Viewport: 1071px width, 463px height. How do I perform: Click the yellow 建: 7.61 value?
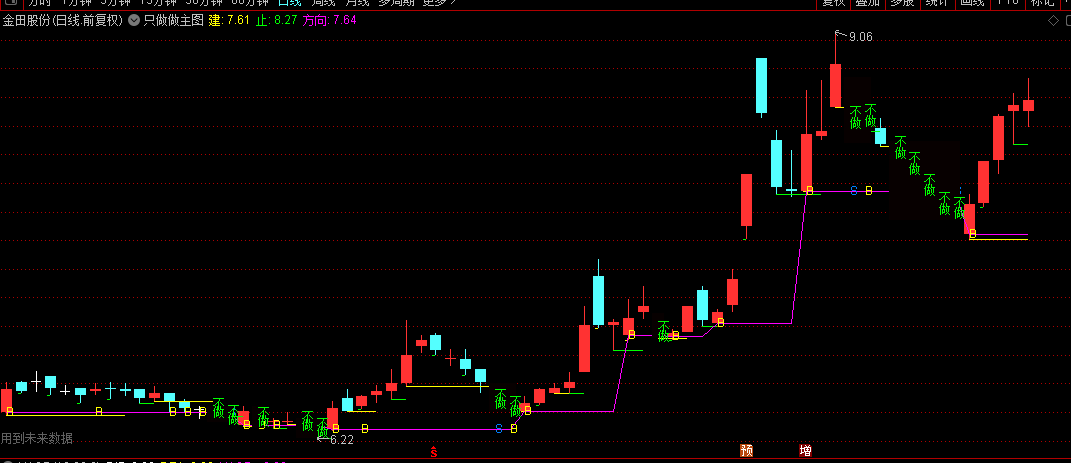pyautogui.click(x=229, y=20)
